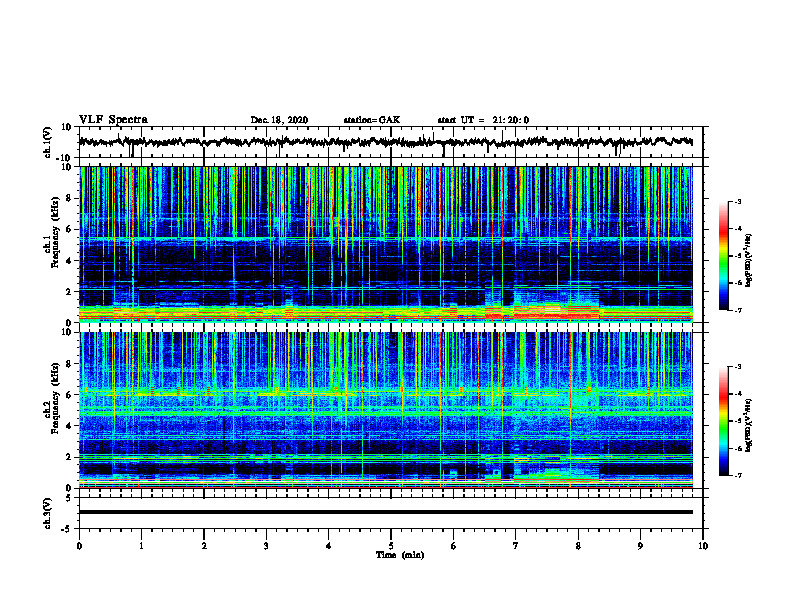This screenshot has width=792, height=612.
Task: Click the time axis tick label '7'
Action: tap(516, 546)
